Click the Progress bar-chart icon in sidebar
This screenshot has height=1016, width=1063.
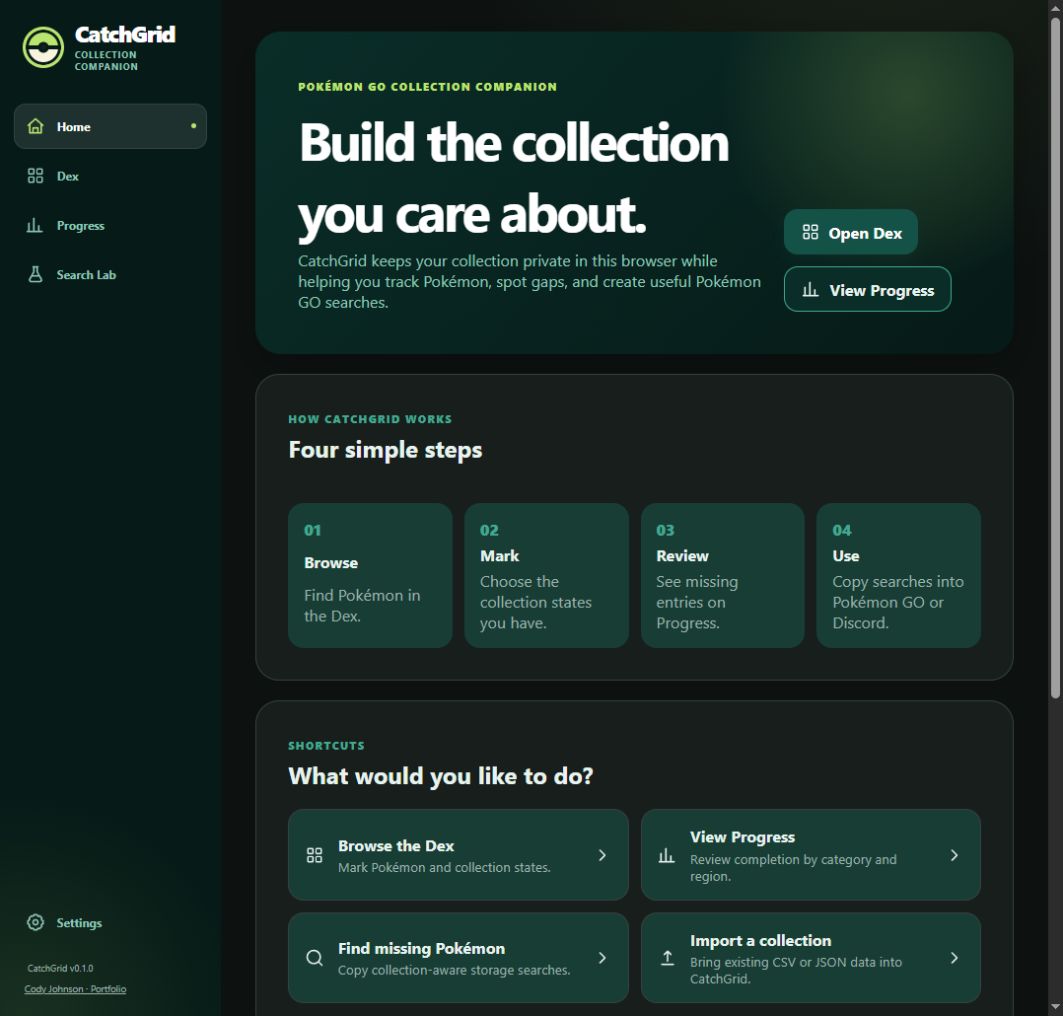35,226
